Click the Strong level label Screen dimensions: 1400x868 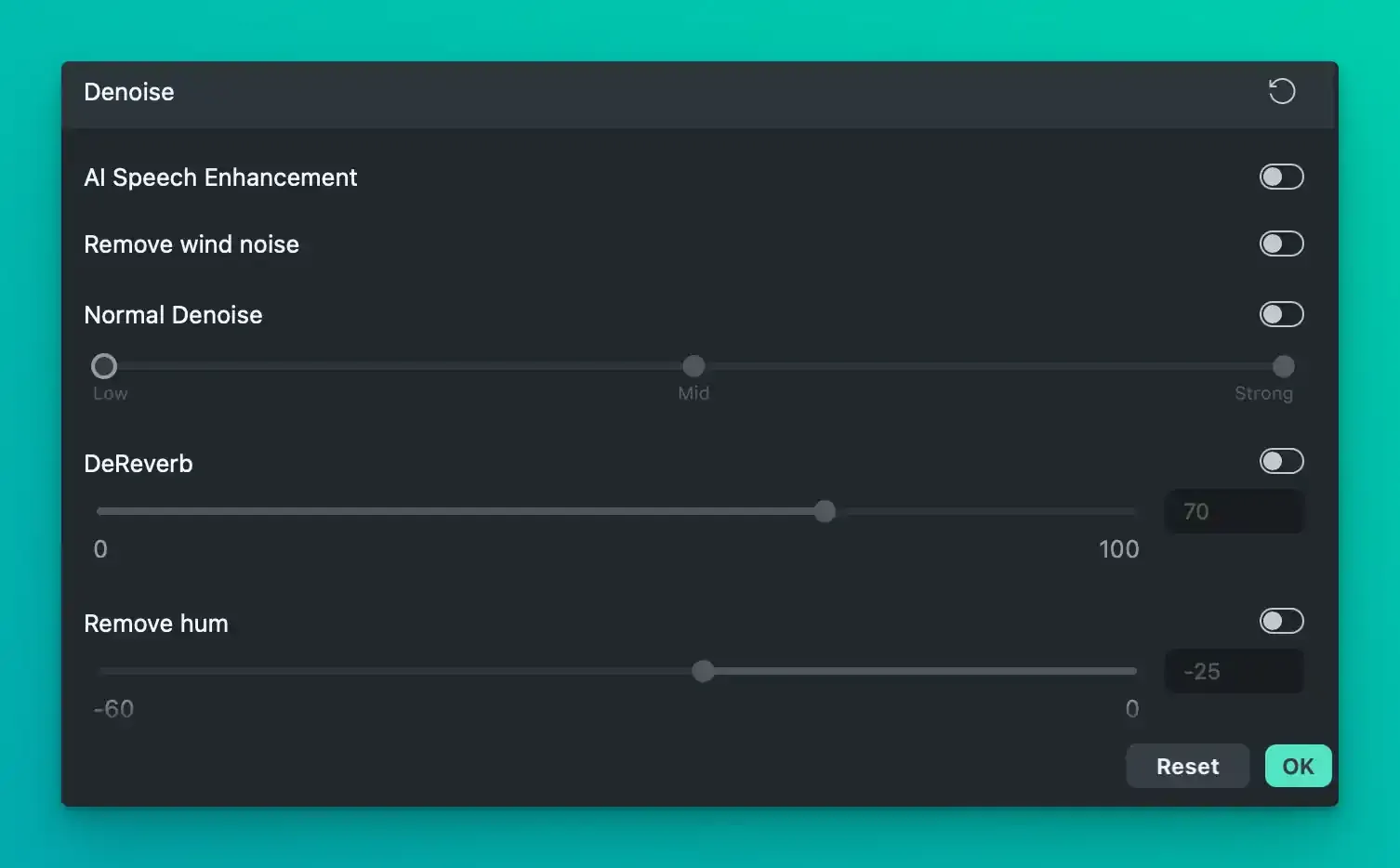(x=1263, y=394)
